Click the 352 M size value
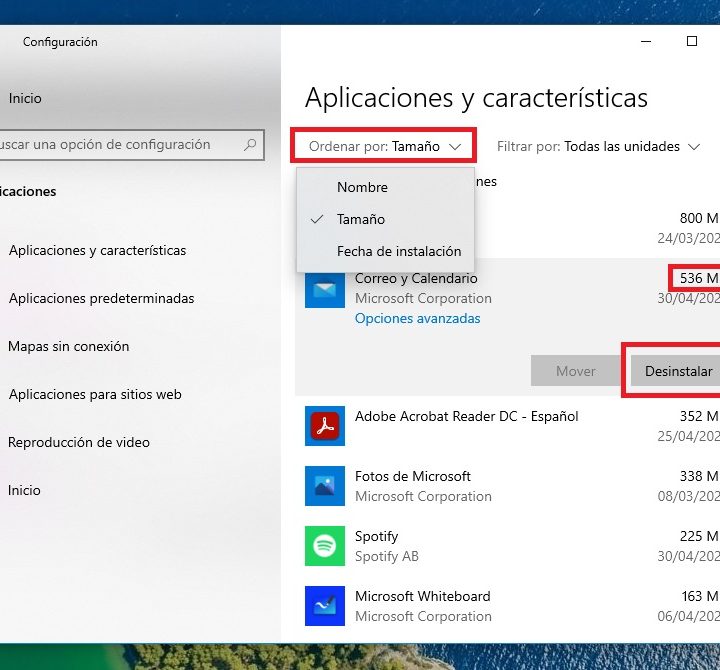Viewport: 720px width, 670px height. click(699, 416)
